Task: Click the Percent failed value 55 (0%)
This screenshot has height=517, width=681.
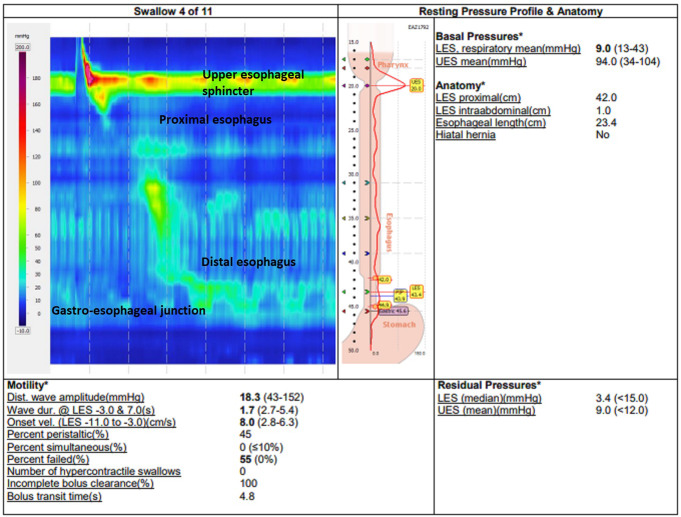Action: tap(258, 460)
